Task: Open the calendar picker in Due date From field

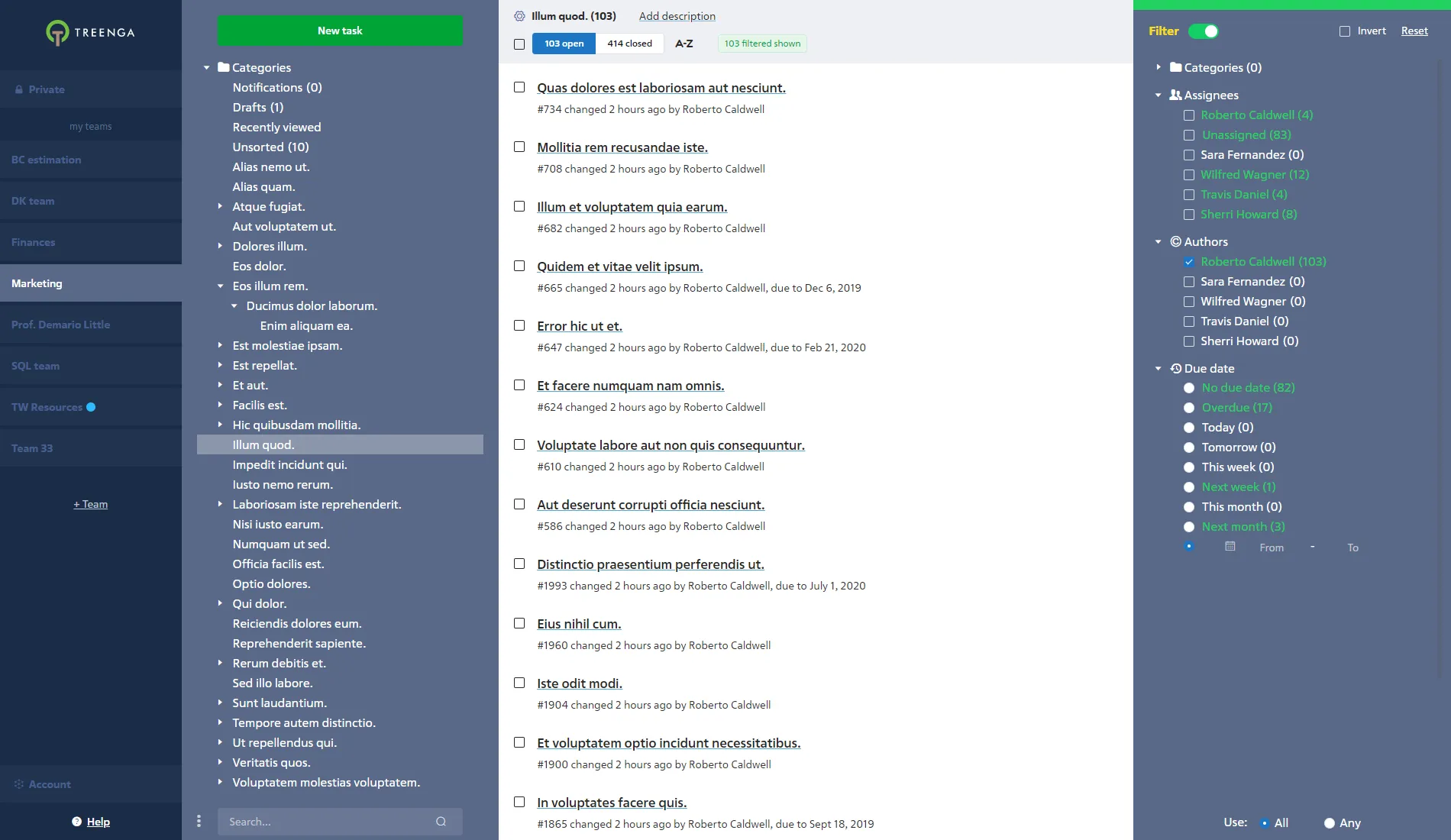Action: (1230, 547)
